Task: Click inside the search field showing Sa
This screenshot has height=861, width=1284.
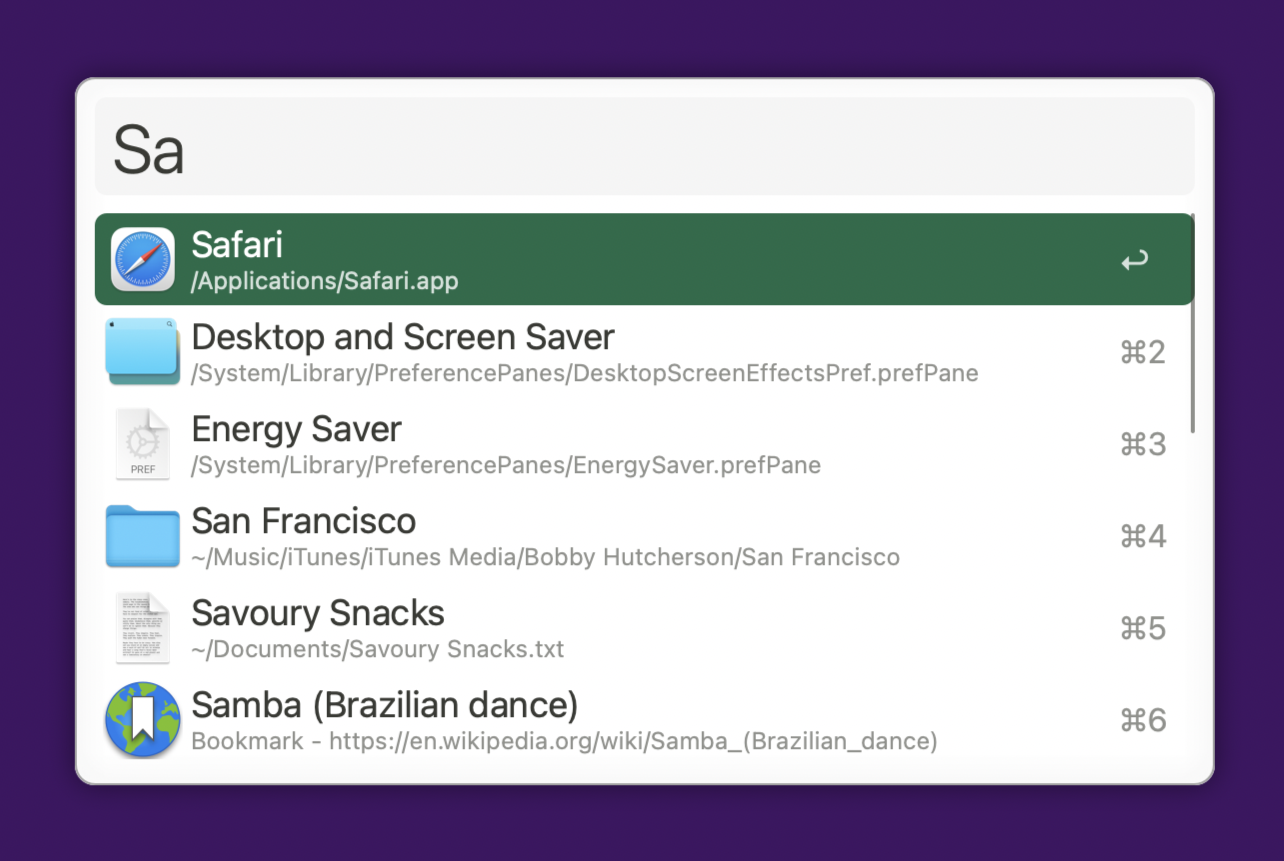Action: [x=643, y=146]
